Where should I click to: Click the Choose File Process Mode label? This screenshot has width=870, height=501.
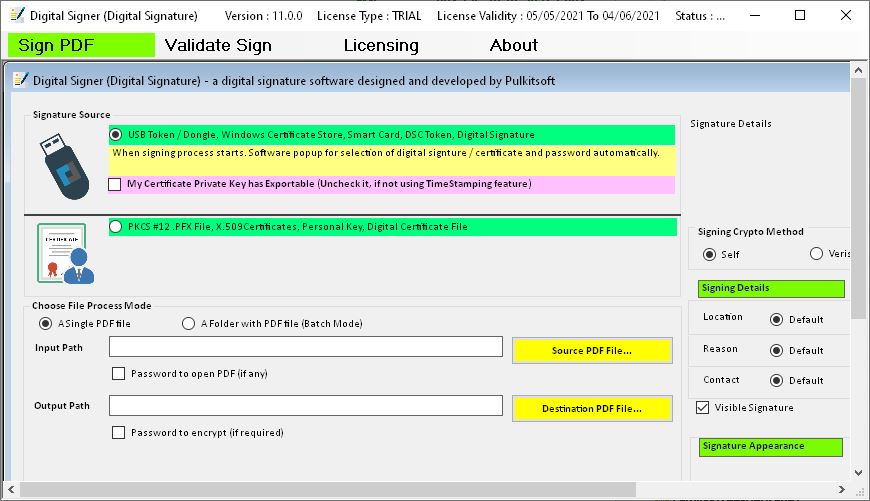coord(92,306)
